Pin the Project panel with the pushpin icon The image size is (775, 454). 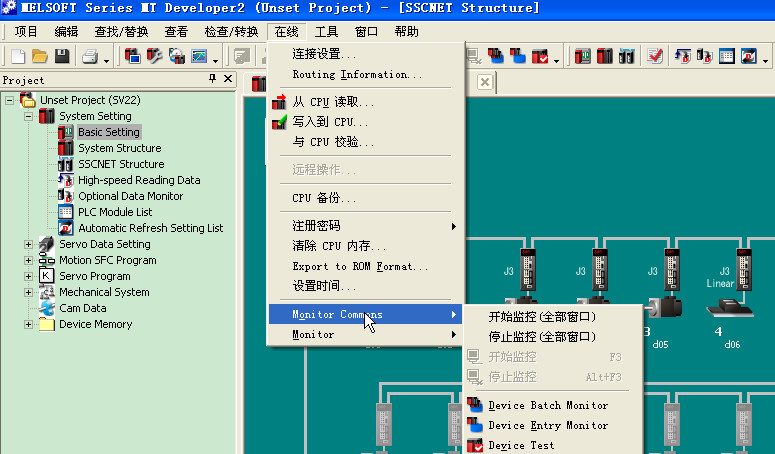(x=212, y=80)
